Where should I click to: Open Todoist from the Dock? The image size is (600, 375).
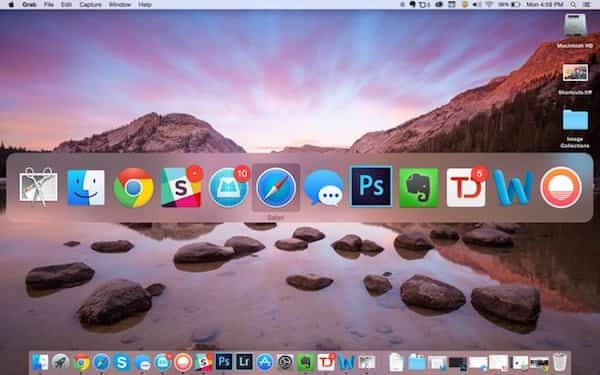(x=326, y=362)
